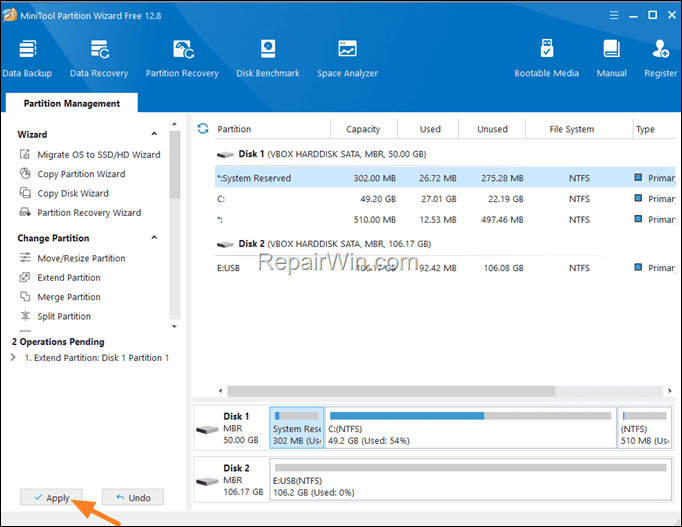Select System Reserved block in disk map
Viewport: 682px width, 527px height.
297,427
